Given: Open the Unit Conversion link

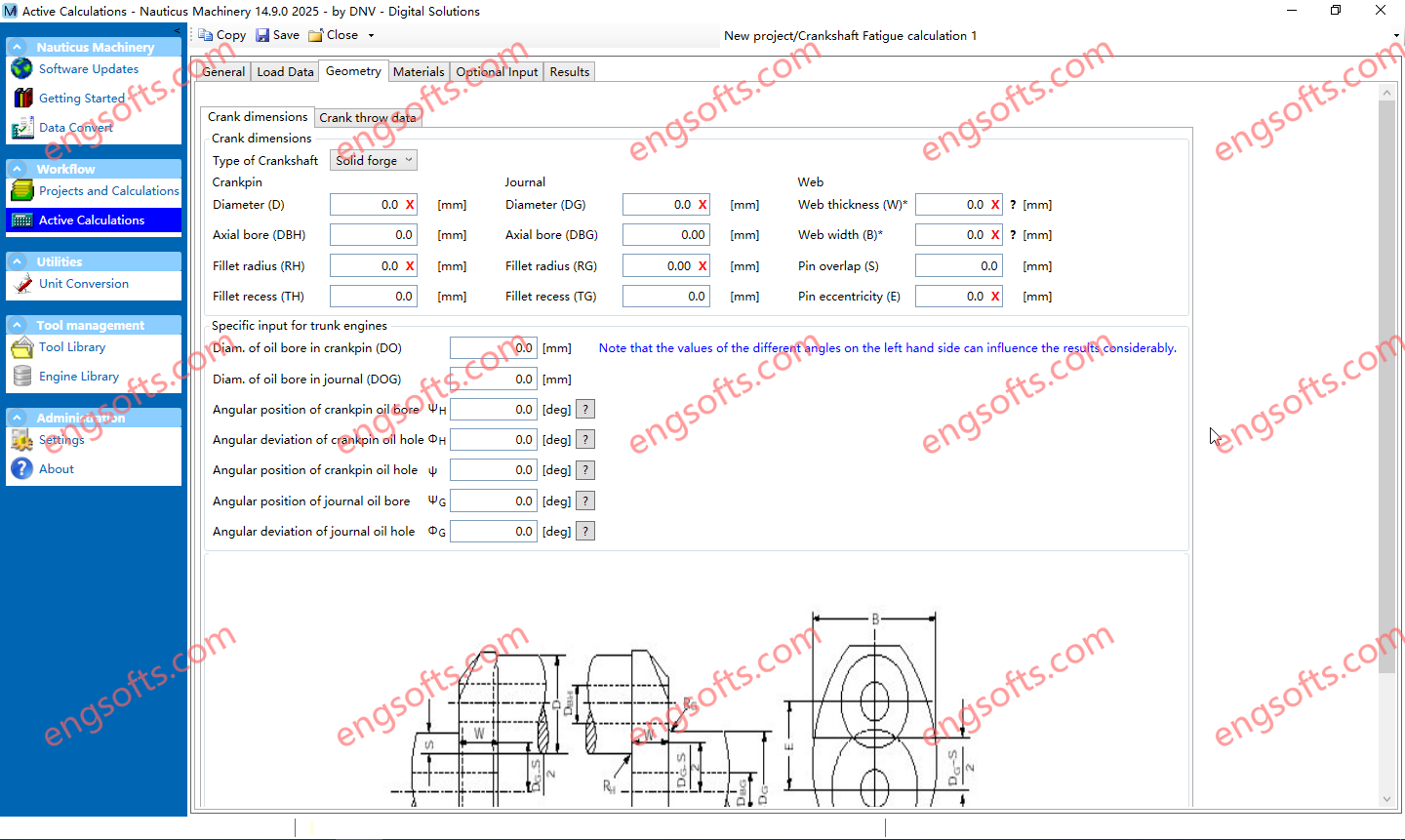Looking at the screenshot, I should [84, 284].
